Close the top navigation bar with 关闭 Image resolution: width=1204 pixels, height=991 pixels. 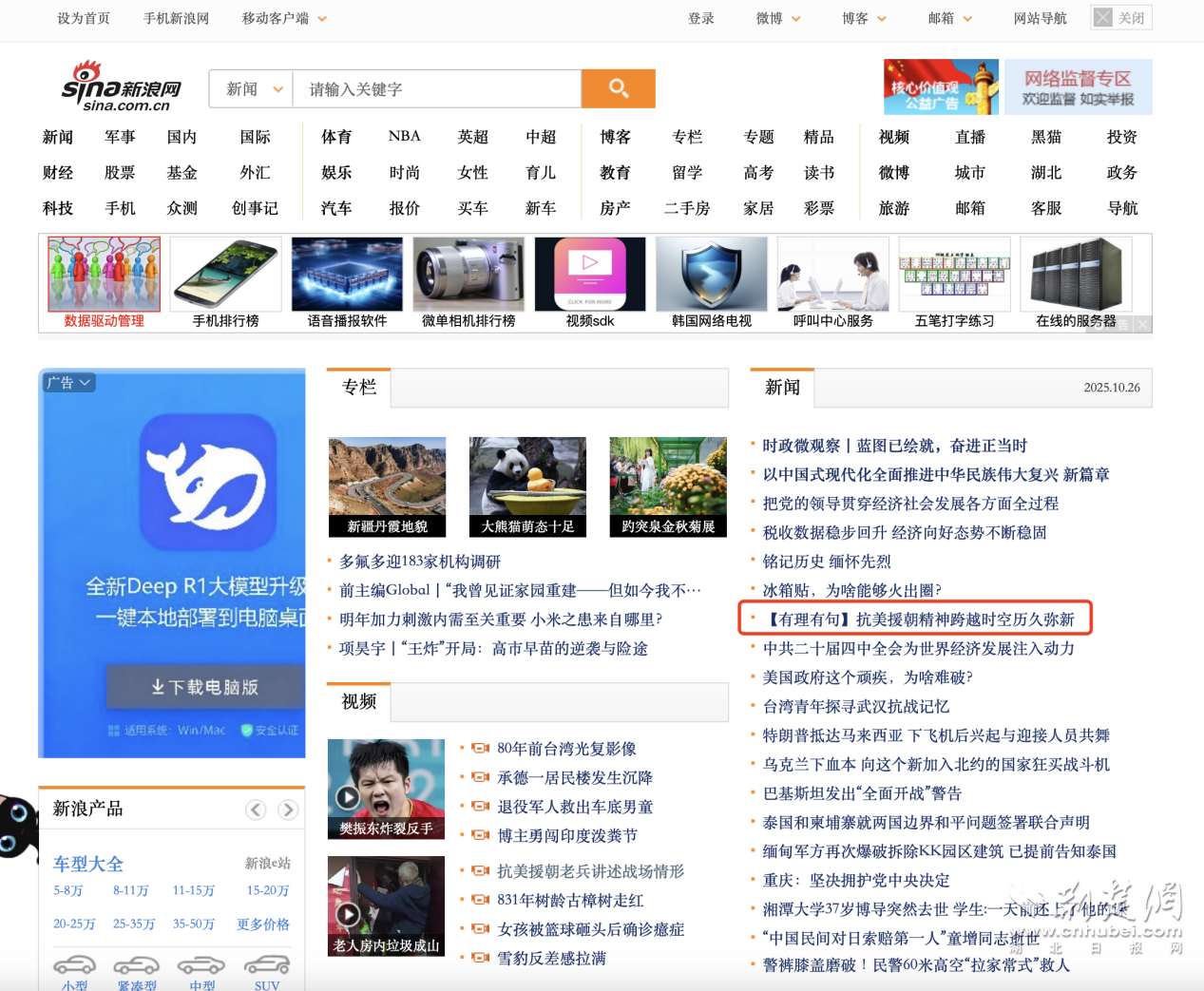[x=1121, y=18]
